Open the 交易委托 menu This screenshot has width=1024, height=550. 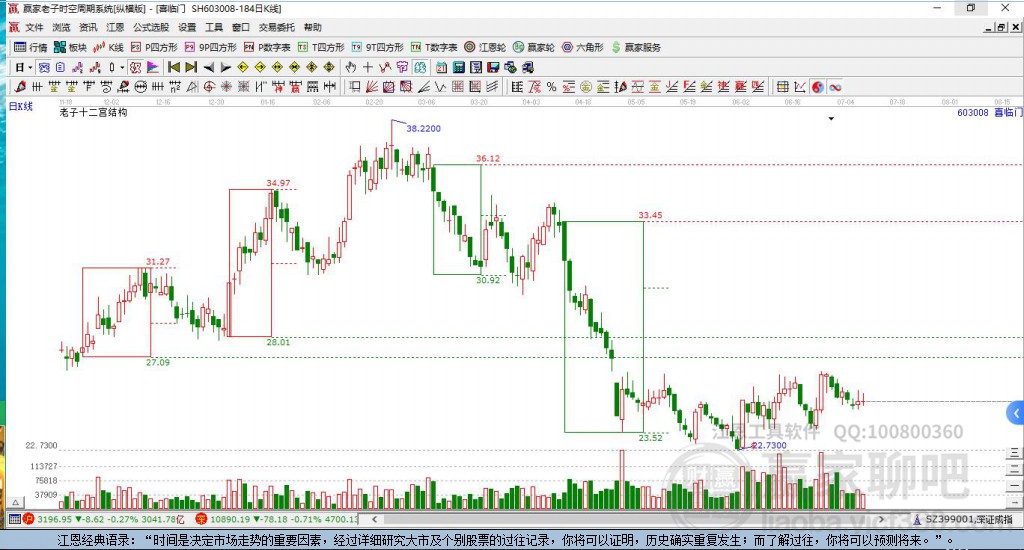(276, 27)
